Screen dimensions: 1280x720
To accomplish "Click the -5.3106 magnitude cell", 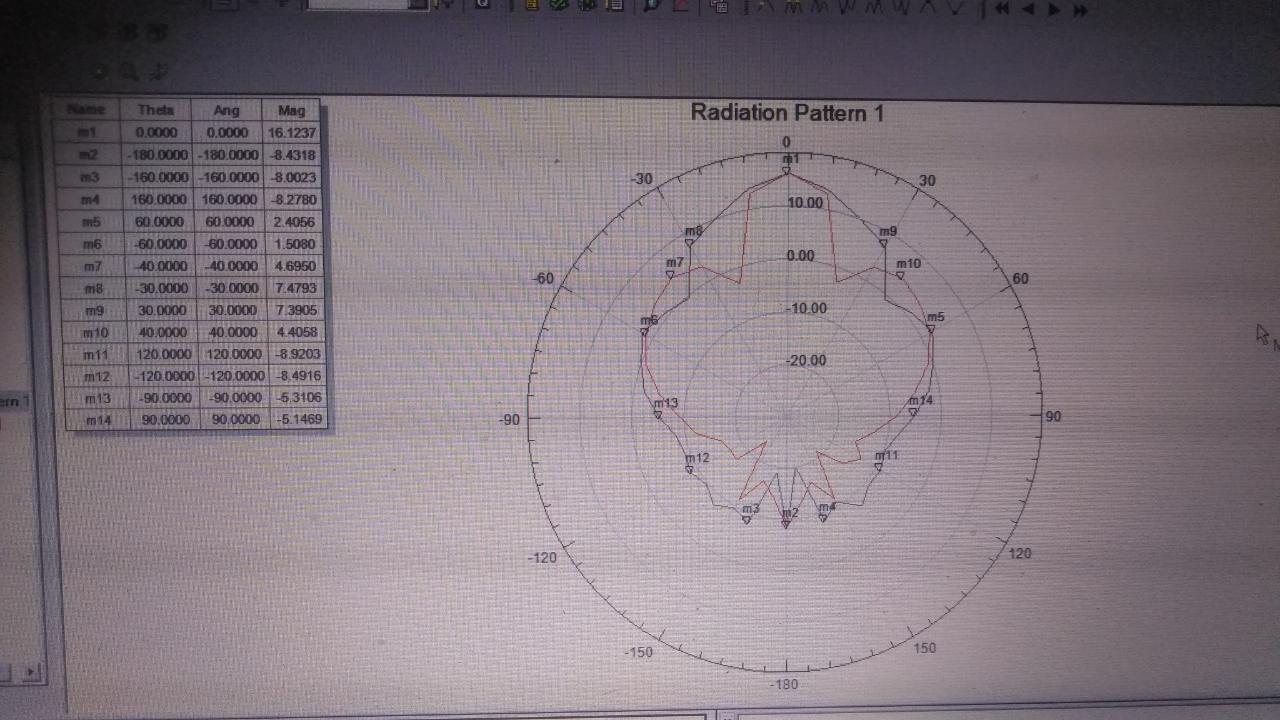I will coord(297,398).
